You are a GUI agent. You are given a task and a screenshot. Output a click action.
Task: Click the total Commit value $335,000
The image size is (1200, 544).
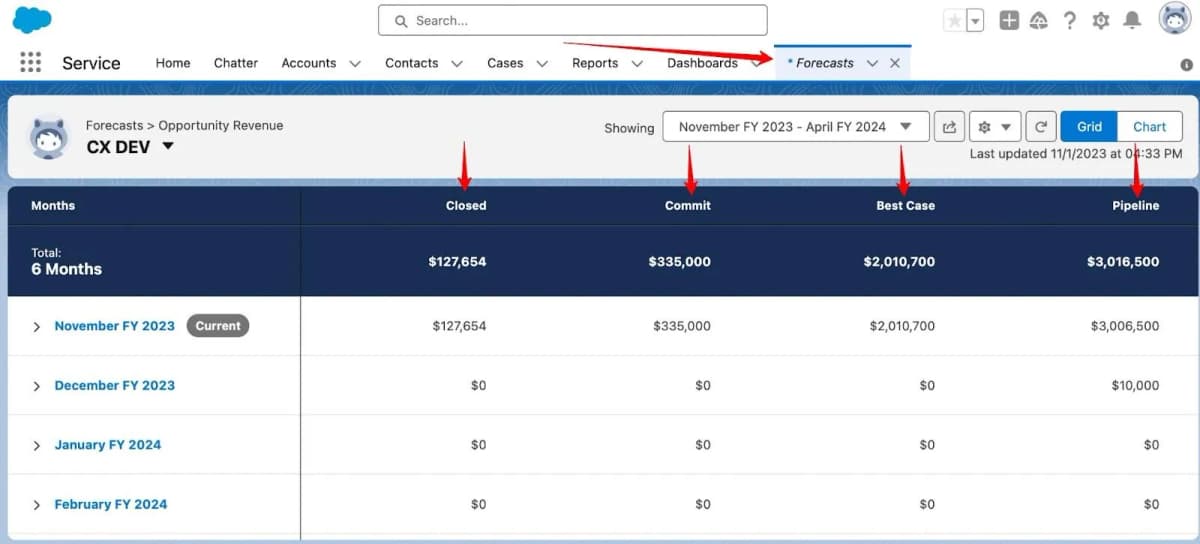point(679,262)
